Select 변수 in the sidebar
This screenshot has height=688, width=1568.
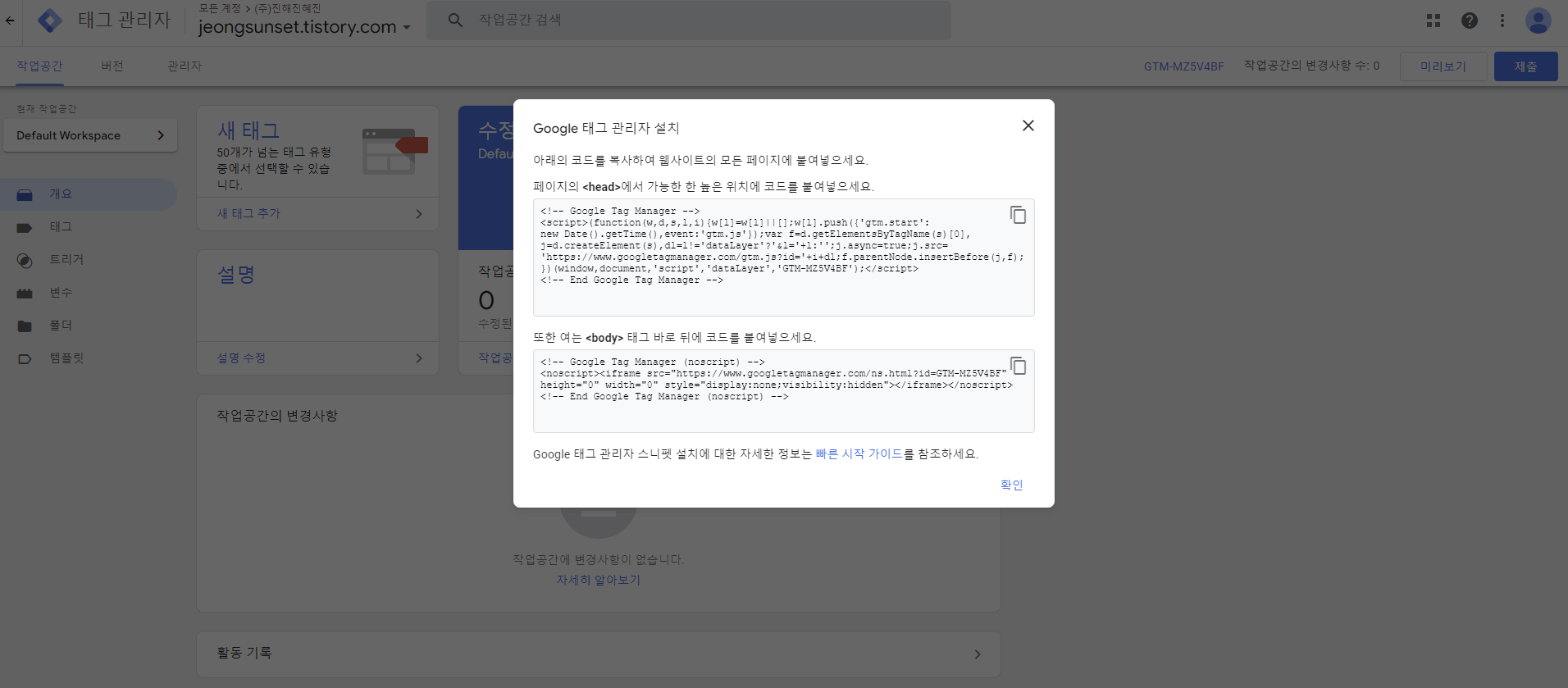click(x=89, y=293)
